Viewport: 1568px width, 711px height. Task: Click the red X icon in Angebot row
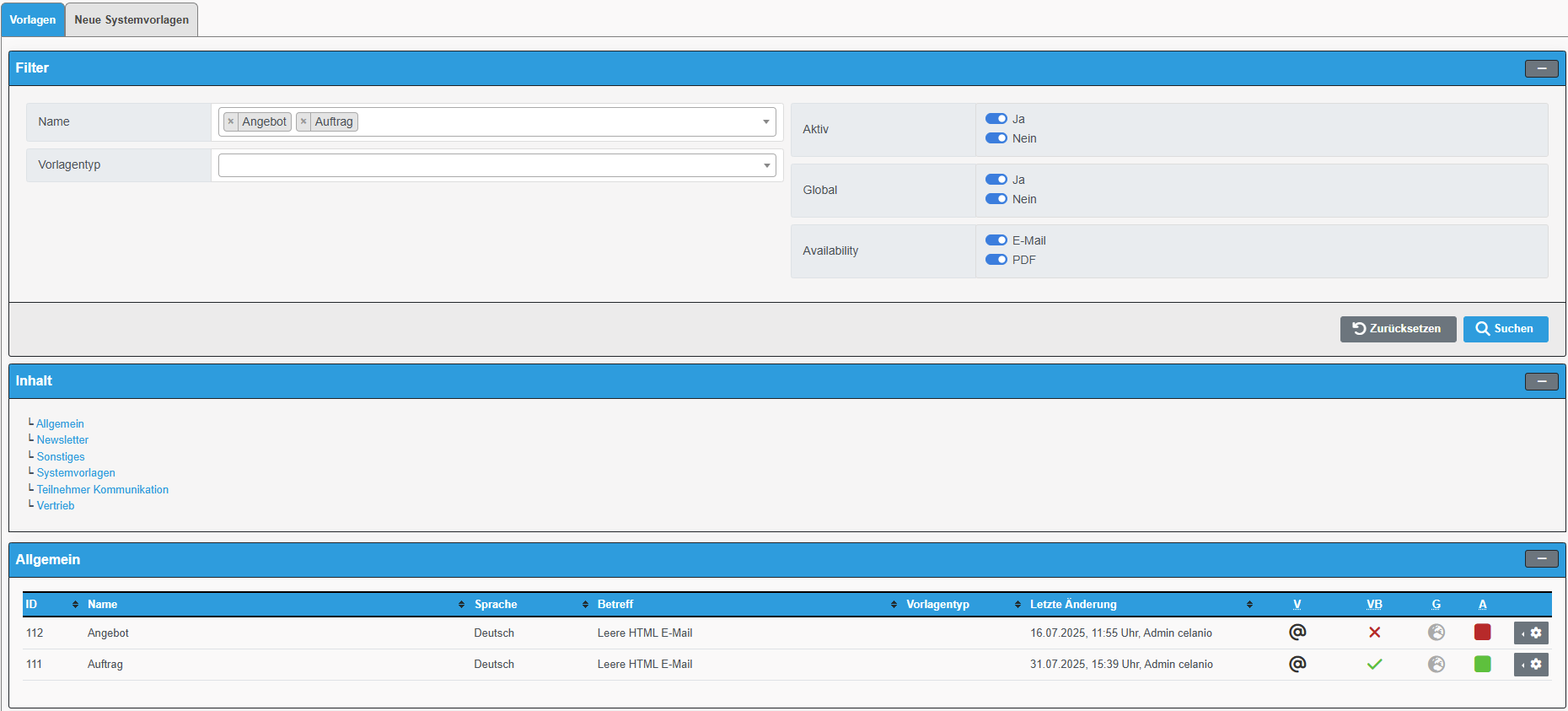pos(1374,633)
